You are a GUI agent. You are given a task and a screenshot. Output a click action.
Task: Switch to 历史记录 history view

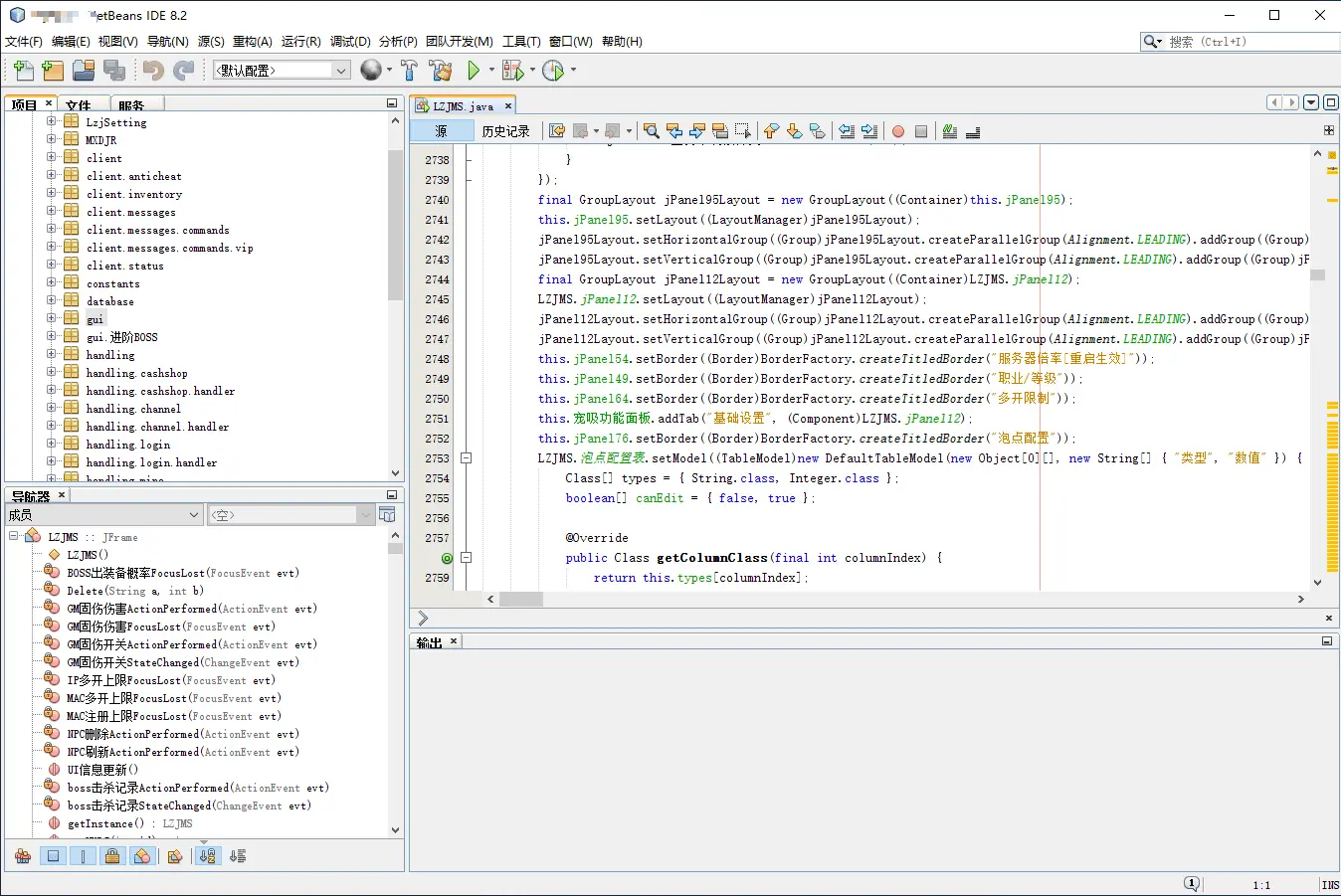coord(505,131)
